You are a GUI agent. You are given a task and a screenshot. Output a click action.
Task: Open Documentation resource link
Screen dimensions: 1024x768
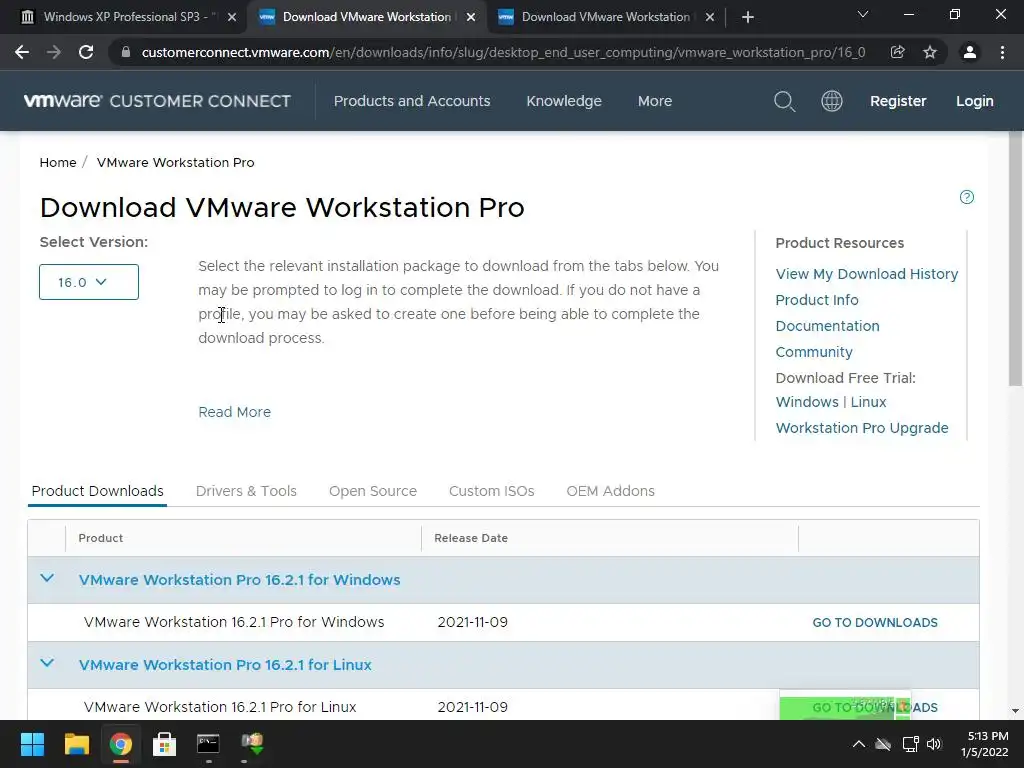coord(827,326)
